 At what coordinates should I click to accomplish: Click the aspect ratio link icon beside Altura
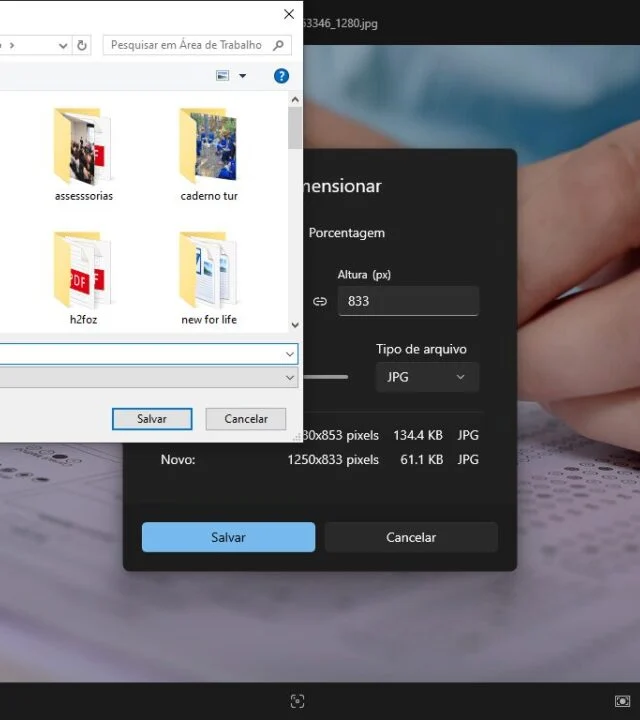pyautogui.click(x=320, y=301)
